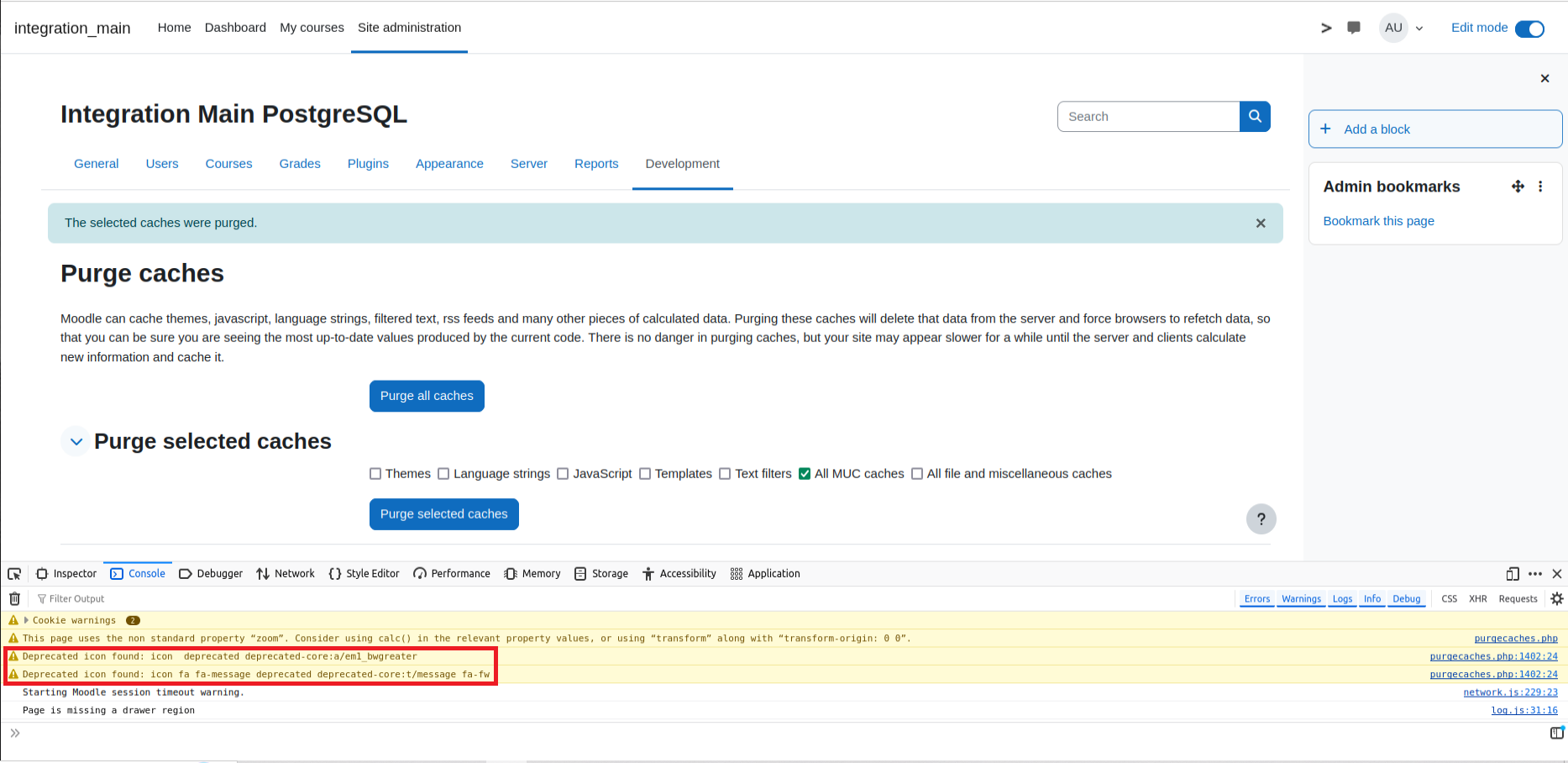The image size is (1568, 763).
Task: Check the Themes checkbox
Action: tap(375, 474)
